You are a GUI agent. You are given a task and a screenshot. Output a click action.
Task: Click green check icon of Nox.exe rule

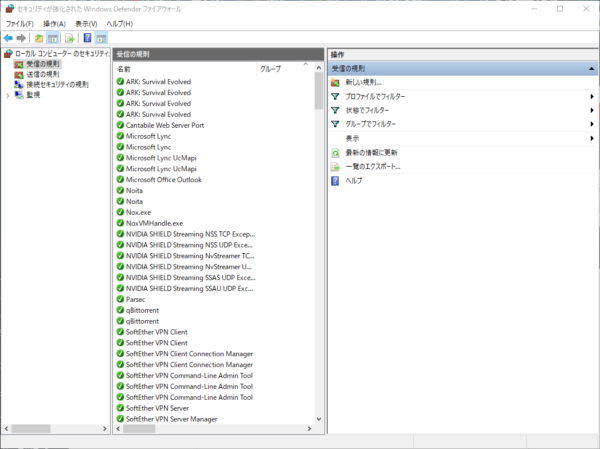pos(120,212)
